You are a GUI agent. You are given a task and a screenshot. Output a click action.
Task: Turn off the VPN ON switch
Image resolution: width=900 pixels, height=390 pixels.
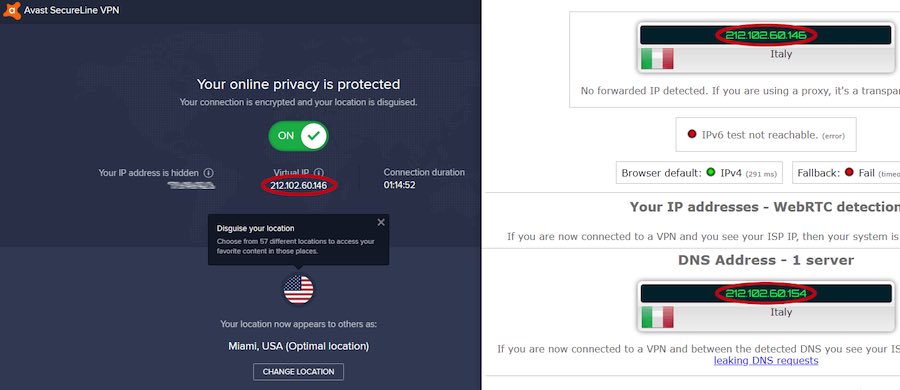(x=298, y=136)
